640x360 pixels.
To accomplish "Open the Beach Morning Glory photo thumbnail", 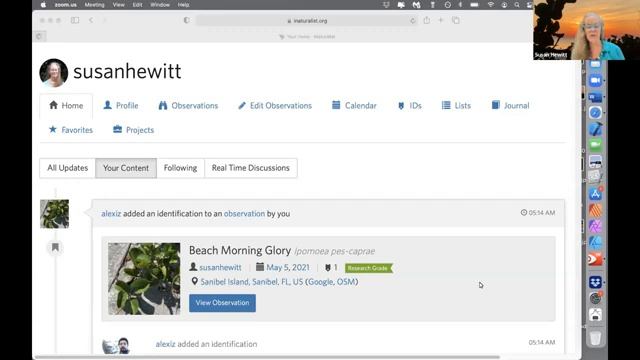I will click(x=144, y=279).
